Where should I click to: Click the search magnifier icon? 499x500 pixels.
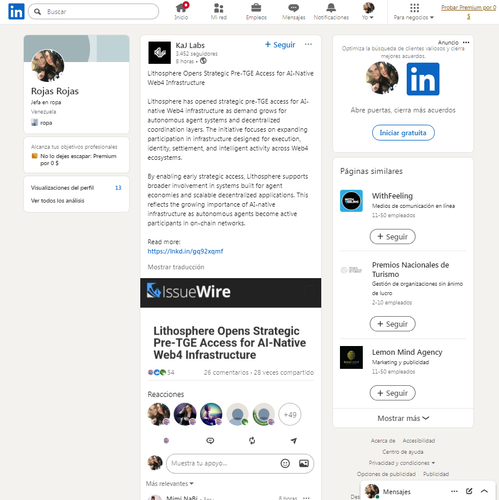pos(38,12)
